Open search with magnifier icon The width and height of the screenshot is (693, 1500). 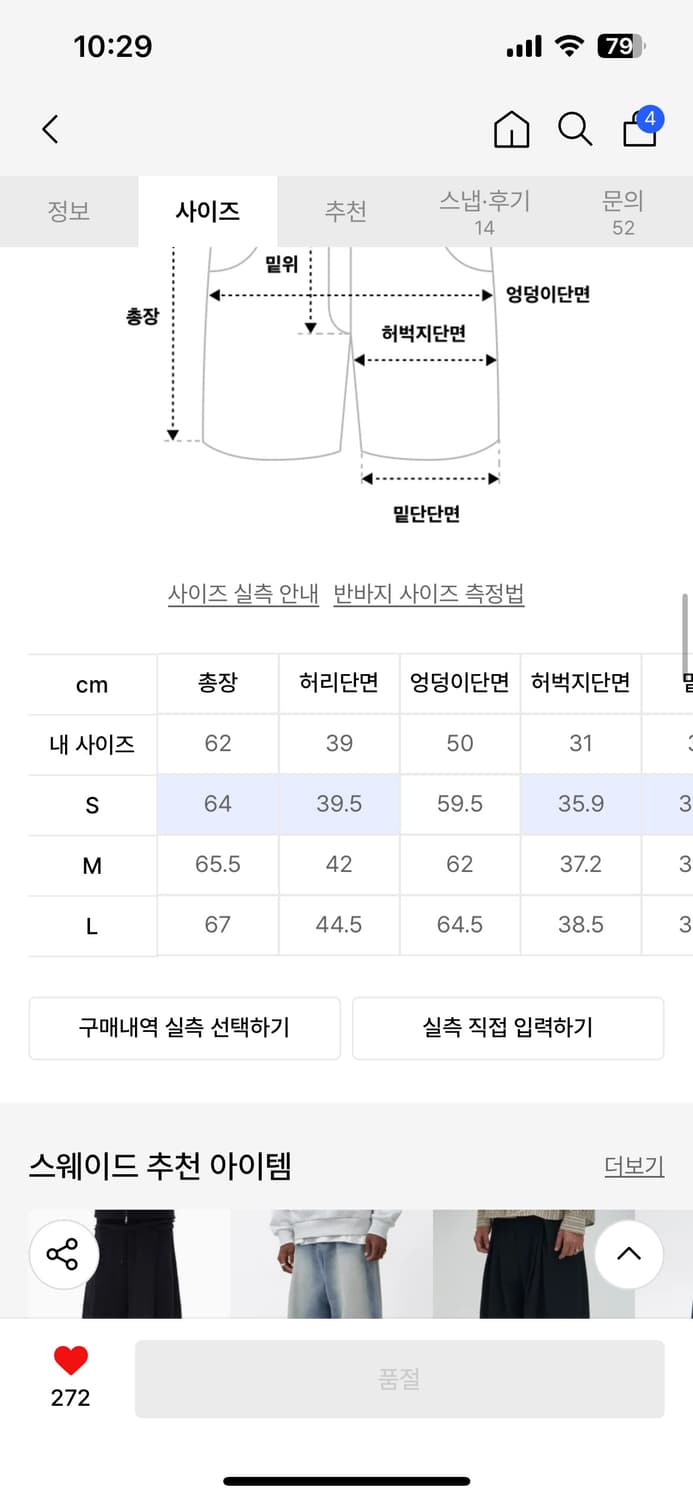(575, 129)
